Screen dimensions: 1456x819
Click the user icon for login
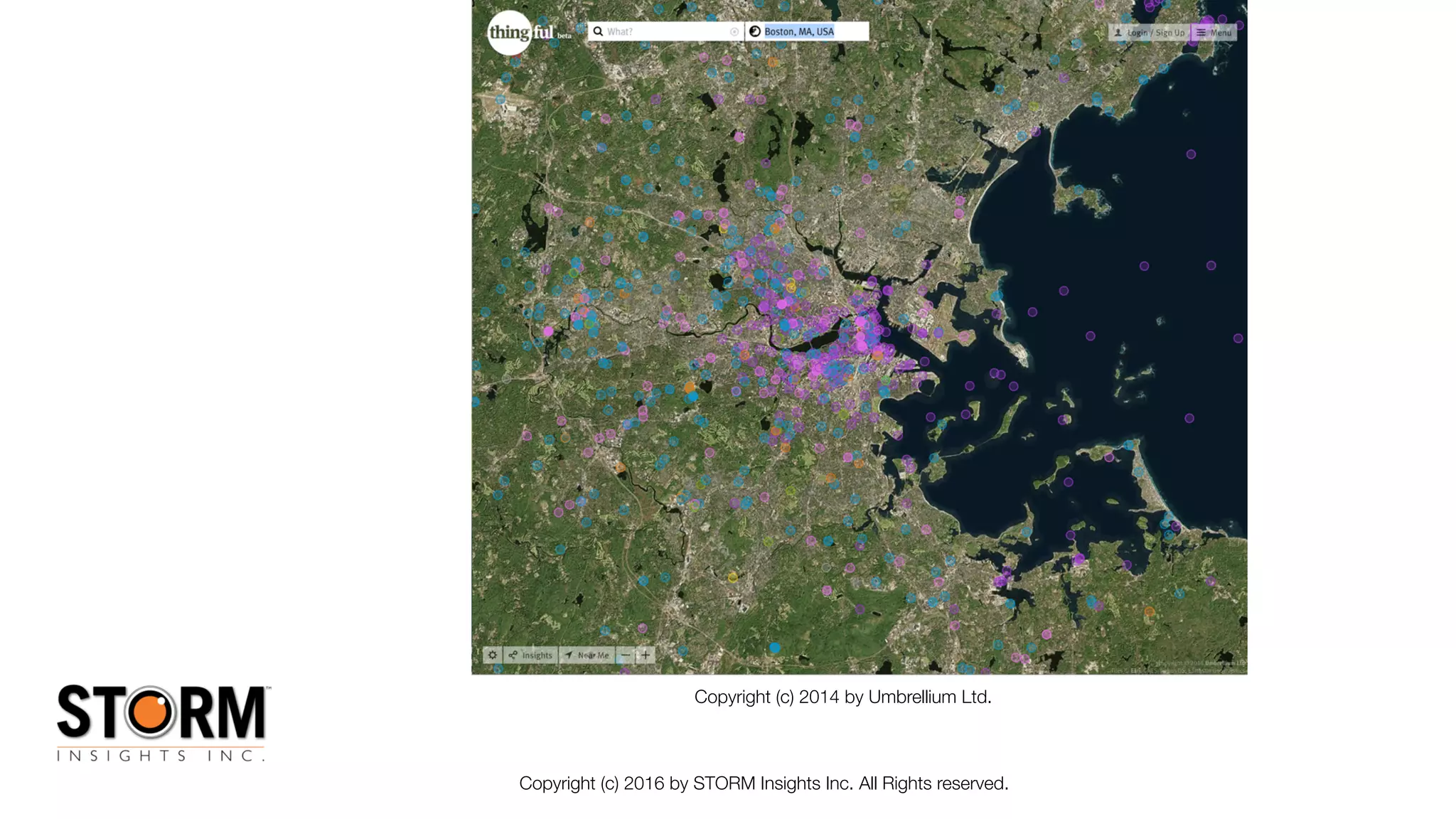[x=1118, y=33]
